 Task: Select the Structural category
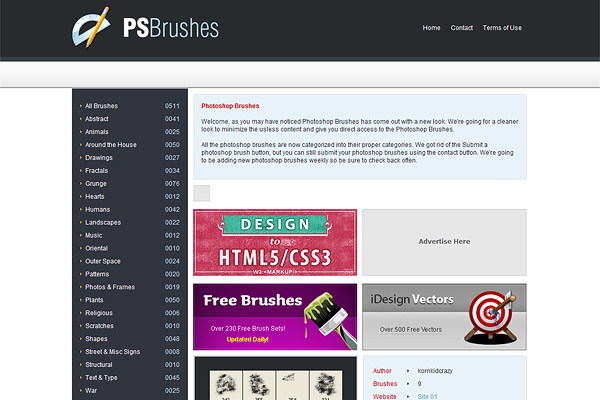(x=99, y=365)
